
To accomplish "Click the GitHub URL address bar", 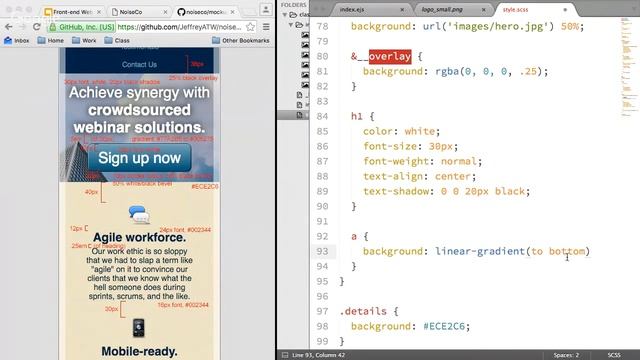I will (x=180, y=27).
